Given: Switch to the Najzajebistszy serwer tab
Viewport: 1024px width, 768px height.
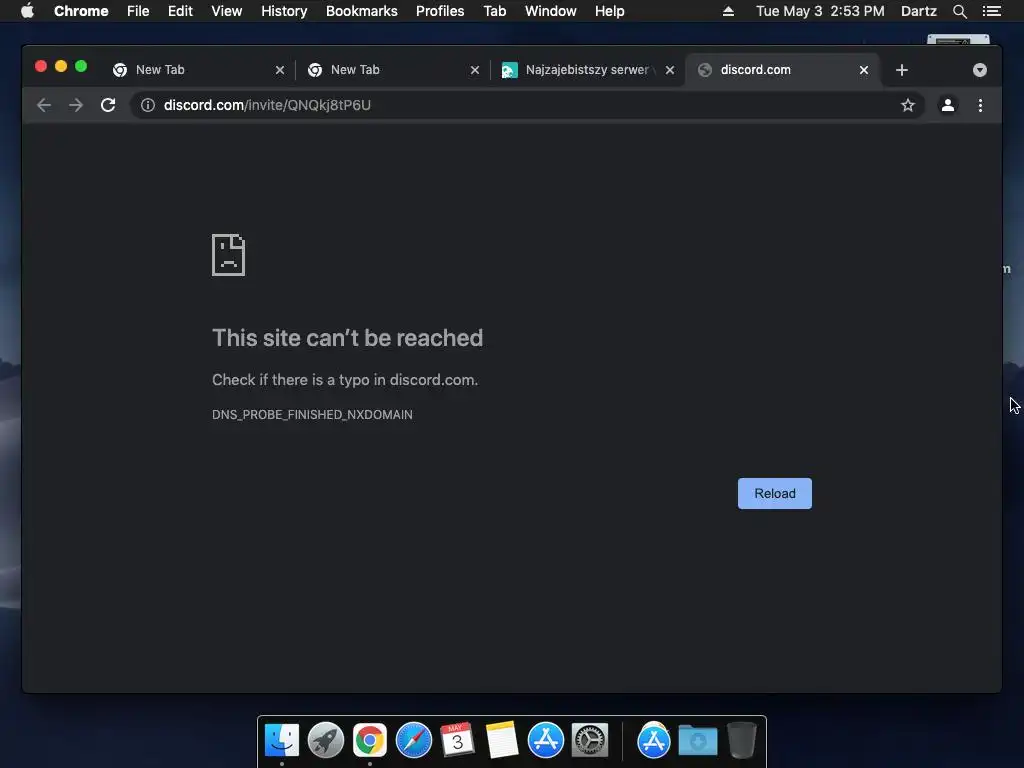Looking at the screenshot, I should pos(587,70).
